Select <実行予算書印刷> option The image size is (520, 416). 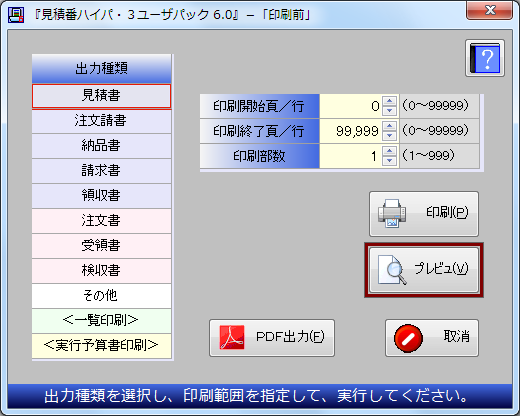(x=101, y=346)
